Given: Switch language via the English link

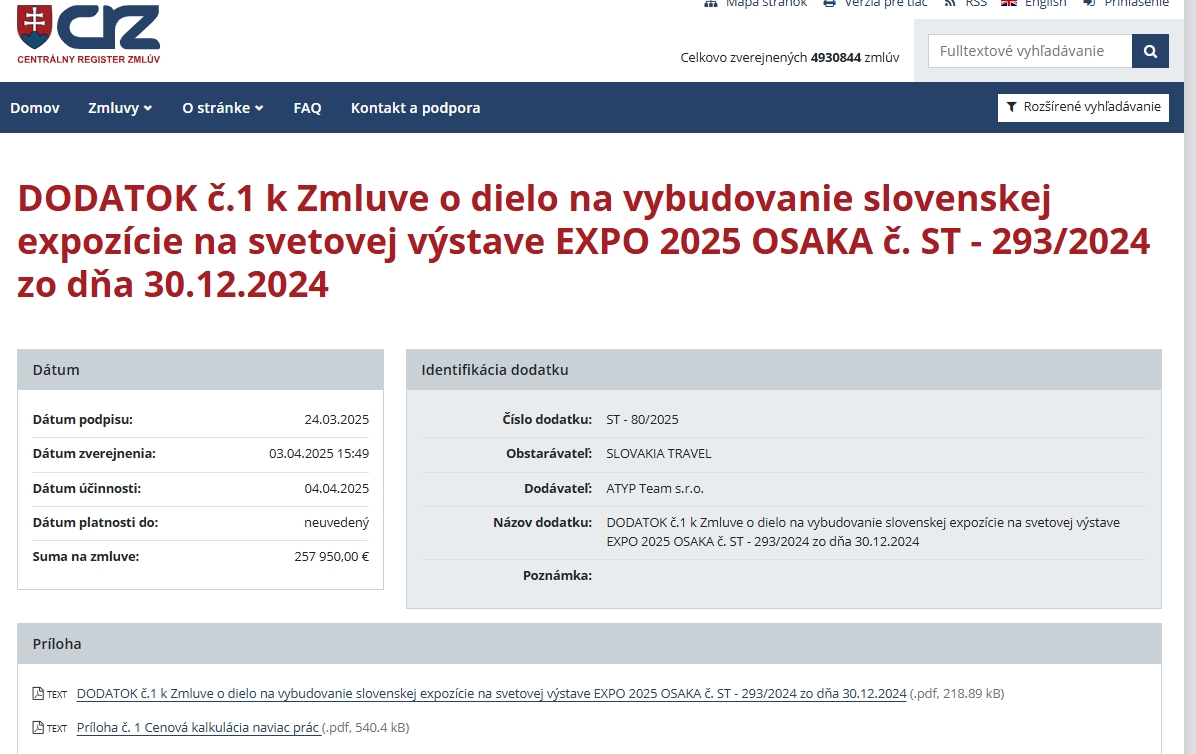Looking at the screenshot, I should pyautogui.click(x=1045, y=4).
